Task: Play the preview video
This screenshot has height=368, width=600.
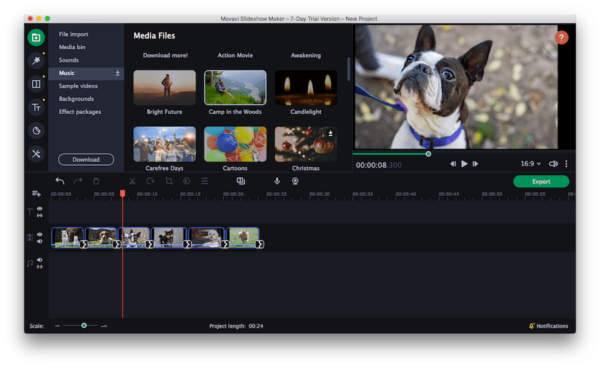Action: 464,164
